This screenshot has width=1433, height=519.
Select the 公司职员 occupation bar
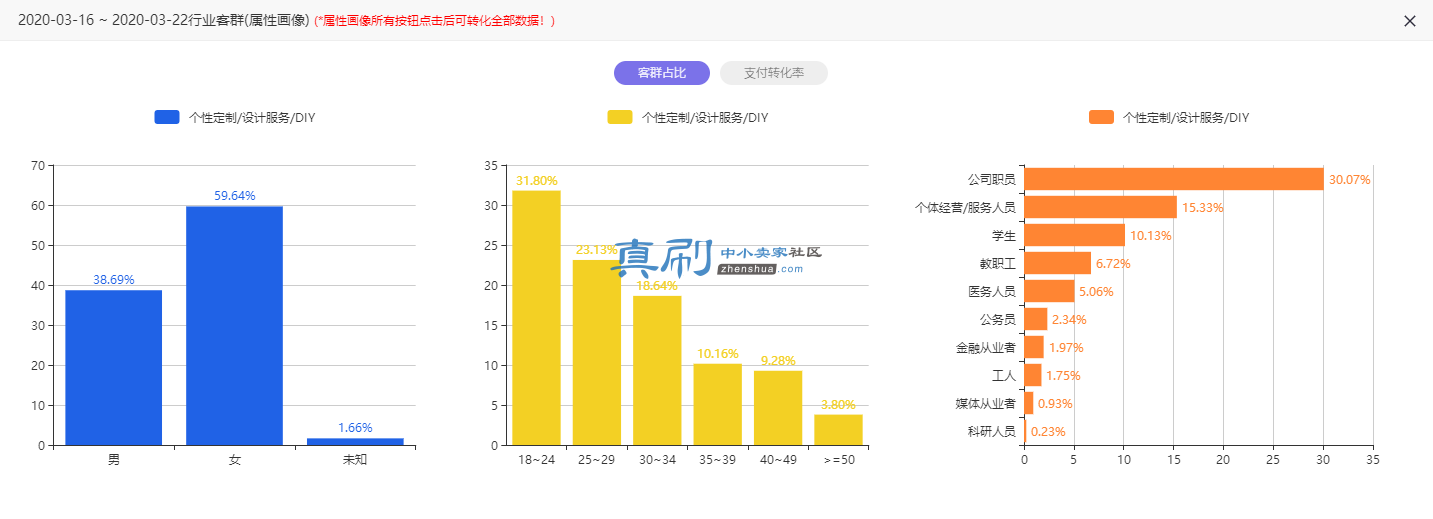pyautogui.click(x=1174, y=179)
